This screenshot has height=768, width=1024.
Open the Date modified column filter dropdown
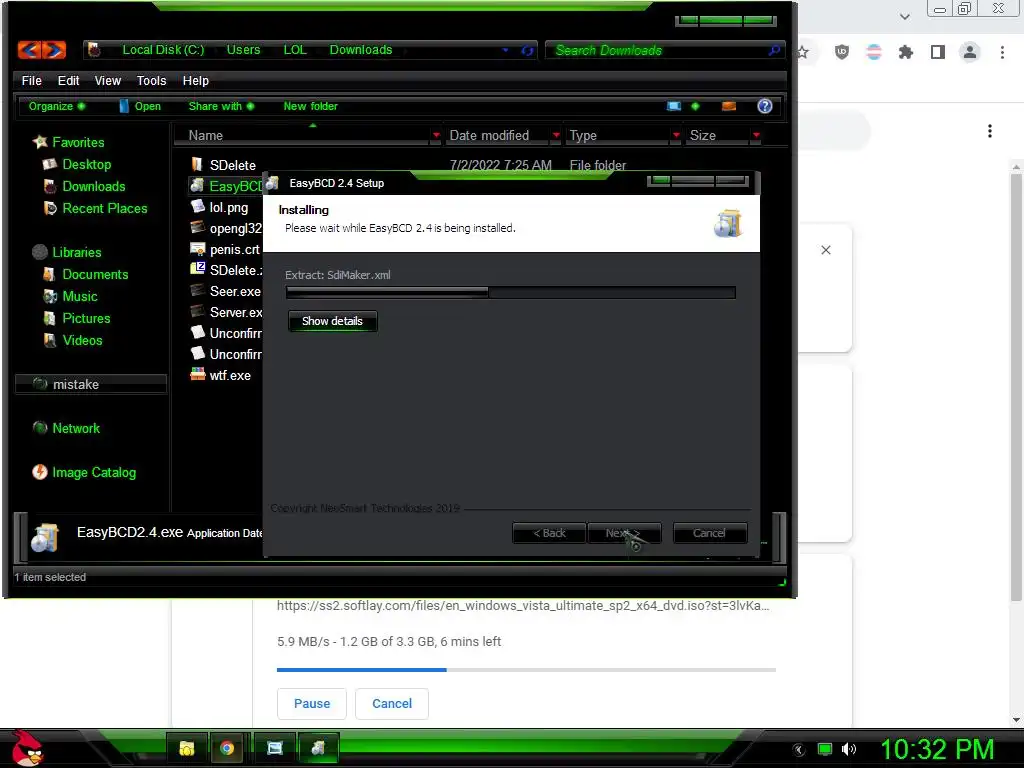pyautogui.click(x=556, y=135)
